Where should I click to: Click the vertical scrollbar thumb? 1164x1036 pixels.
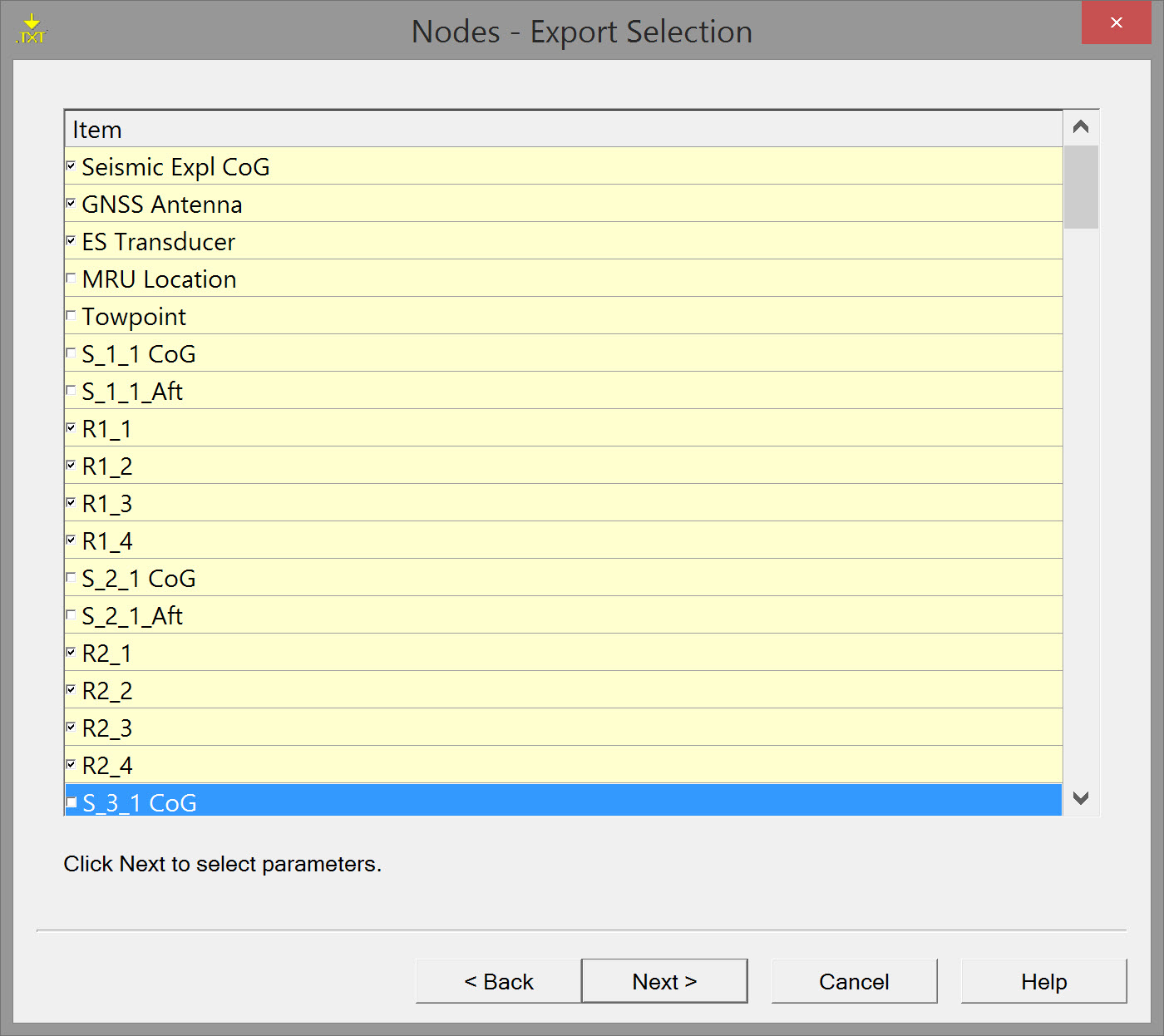[x=1081, y=187]
